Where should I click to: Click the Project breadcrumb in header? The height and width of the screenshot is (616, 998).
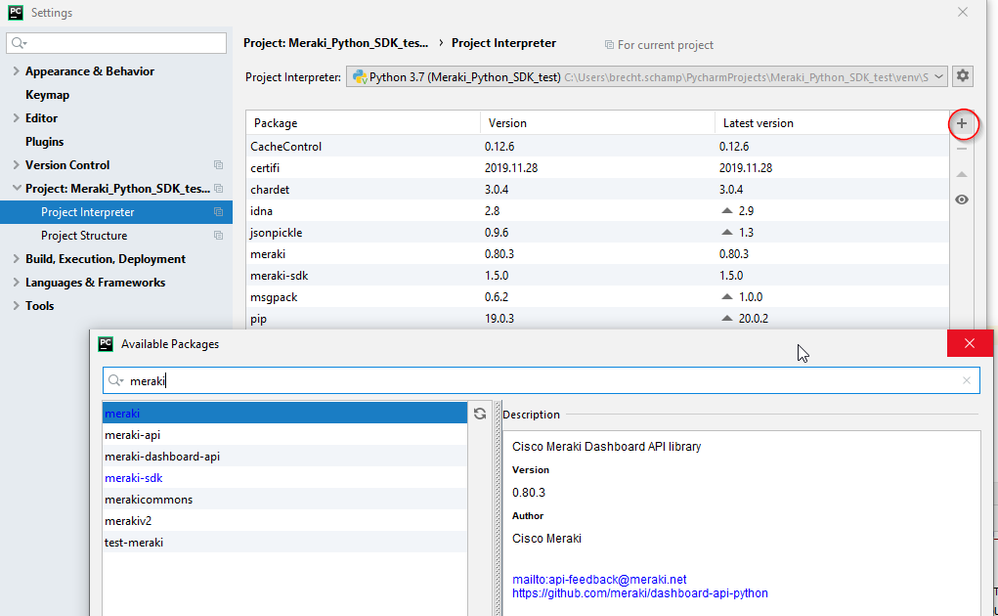pos(335,43)
